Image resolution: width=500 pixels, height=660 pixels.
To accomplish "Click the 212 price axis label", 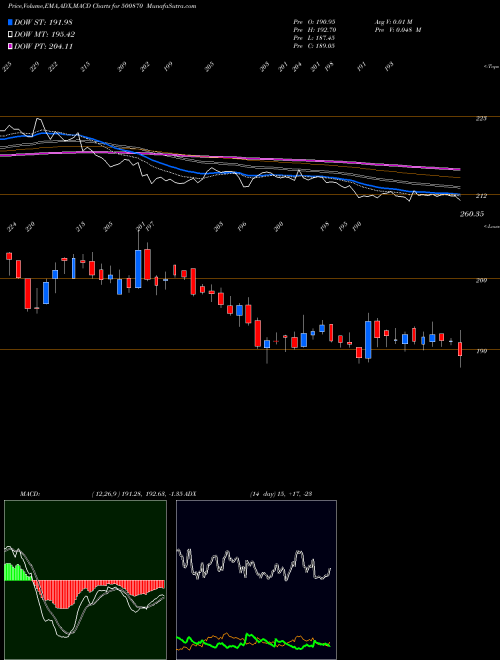I will (x=481, y=196).
